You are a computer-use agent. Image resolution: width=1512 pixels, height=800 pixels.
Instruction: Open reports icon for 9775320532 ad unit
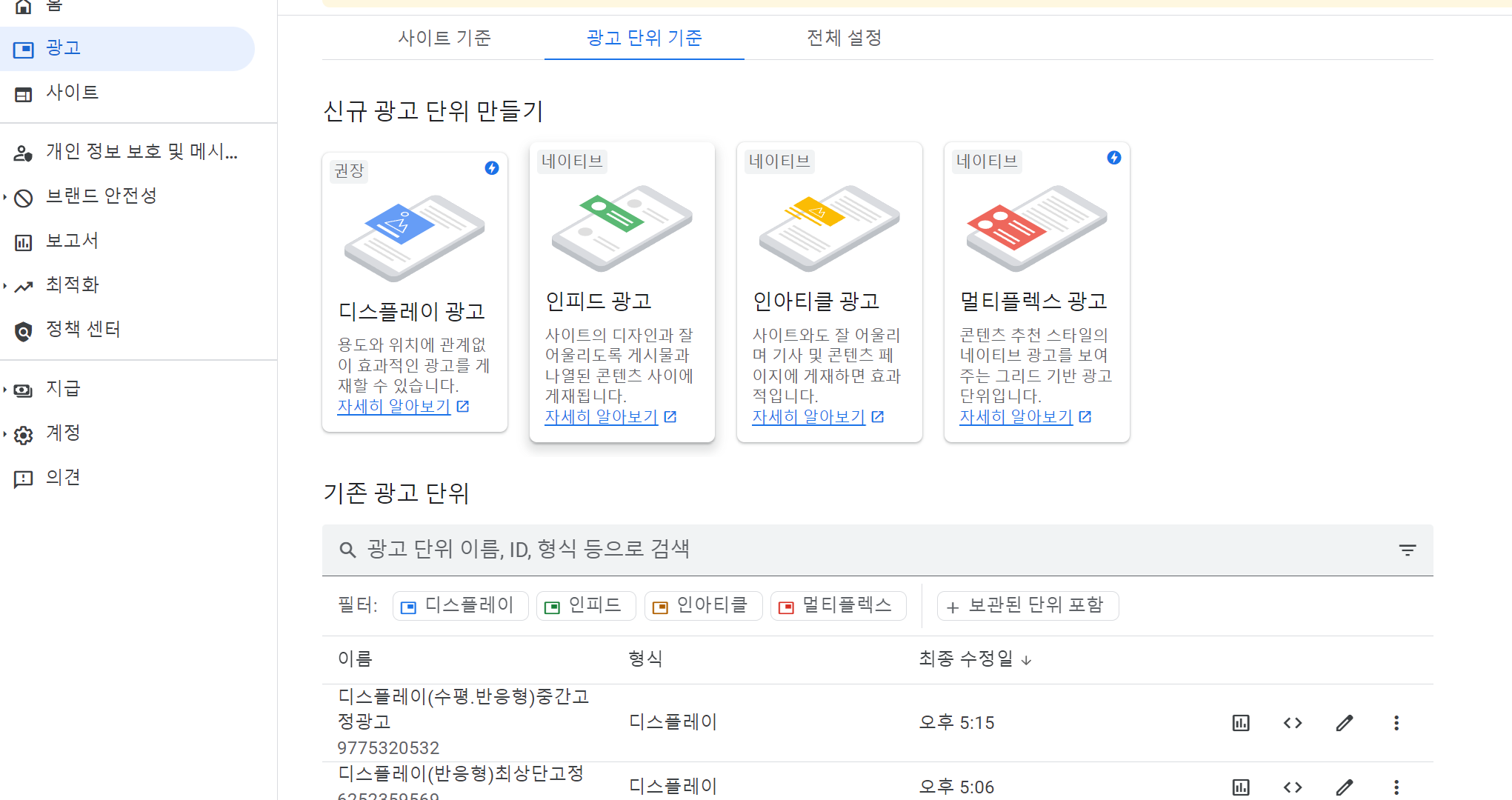coord(1241,723)
